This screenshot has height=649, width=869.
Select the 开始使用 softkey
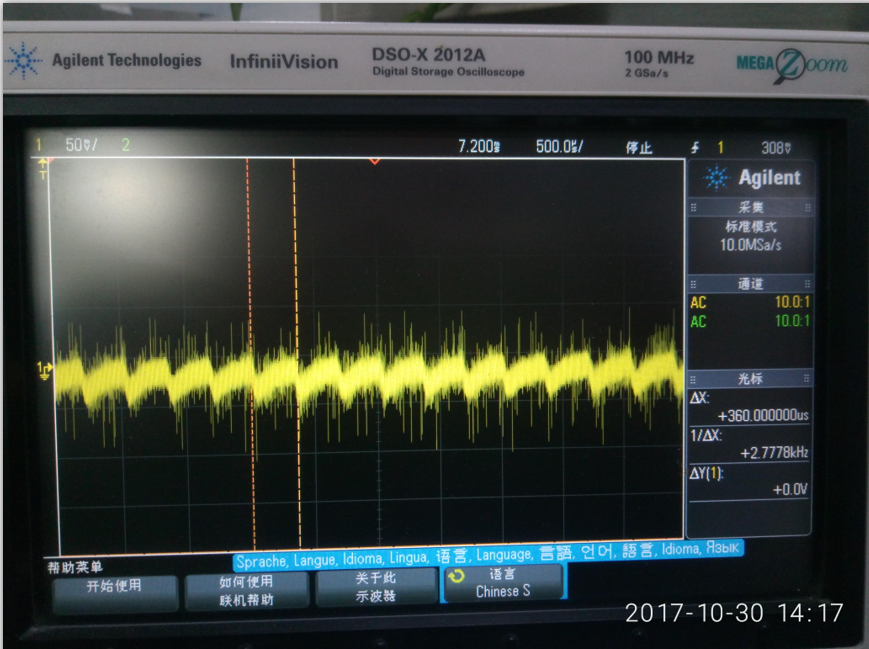[x=115, y=593]
